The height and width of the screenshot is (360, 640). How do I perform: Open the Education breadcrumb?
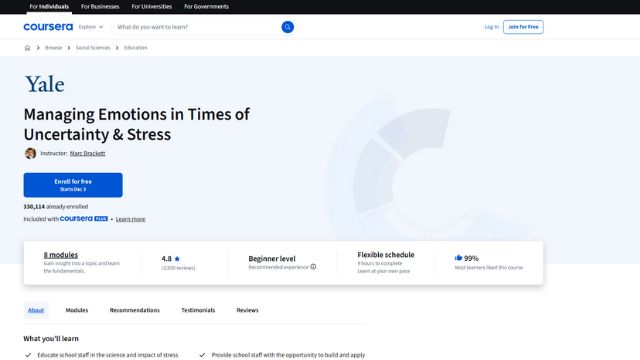tap(136, 48)
